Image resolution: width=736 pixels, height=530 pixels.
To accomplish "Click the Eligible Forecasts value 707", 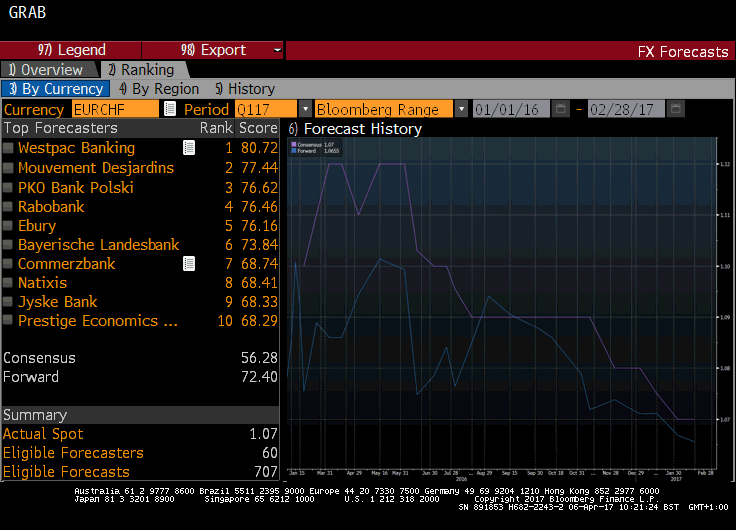I will tap(266, 472).
